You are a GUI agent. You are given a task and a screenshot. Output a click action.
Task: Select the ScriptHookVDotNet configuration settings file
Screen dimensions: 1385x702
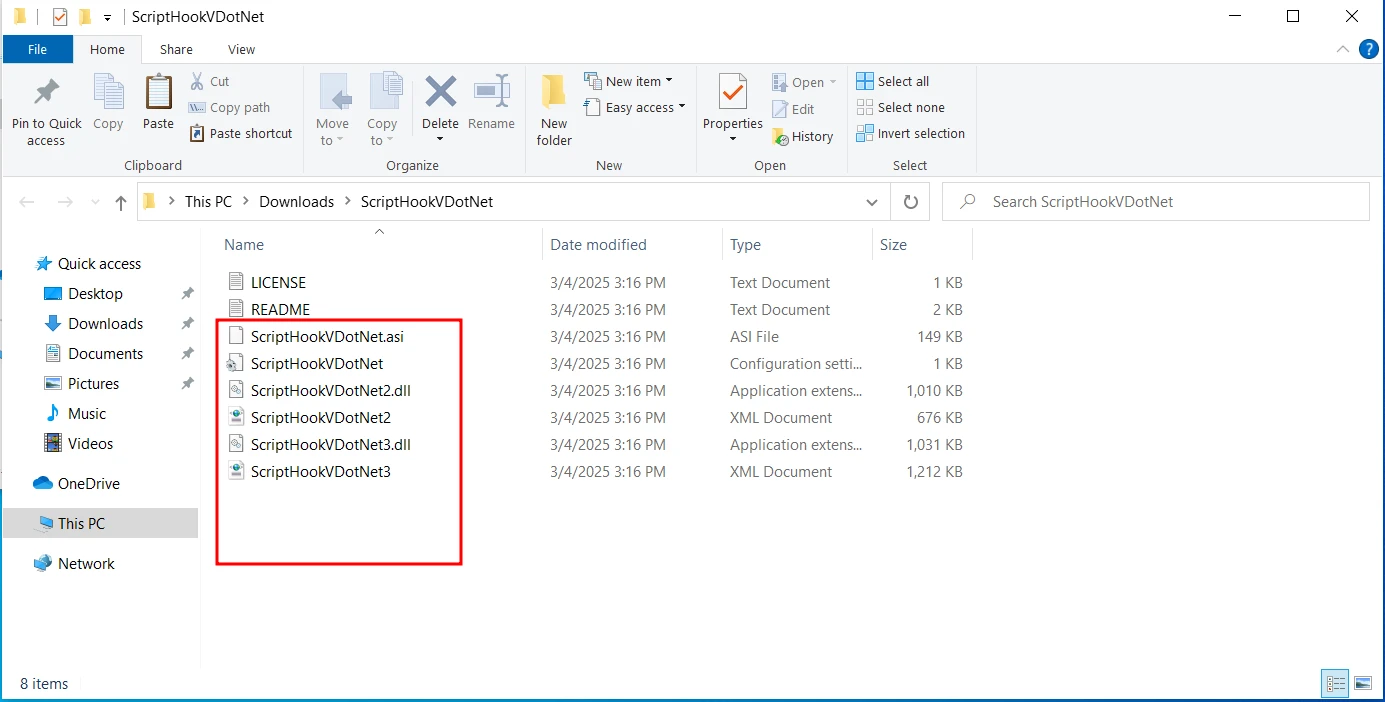pyautogui.click(x=317, y=364)
